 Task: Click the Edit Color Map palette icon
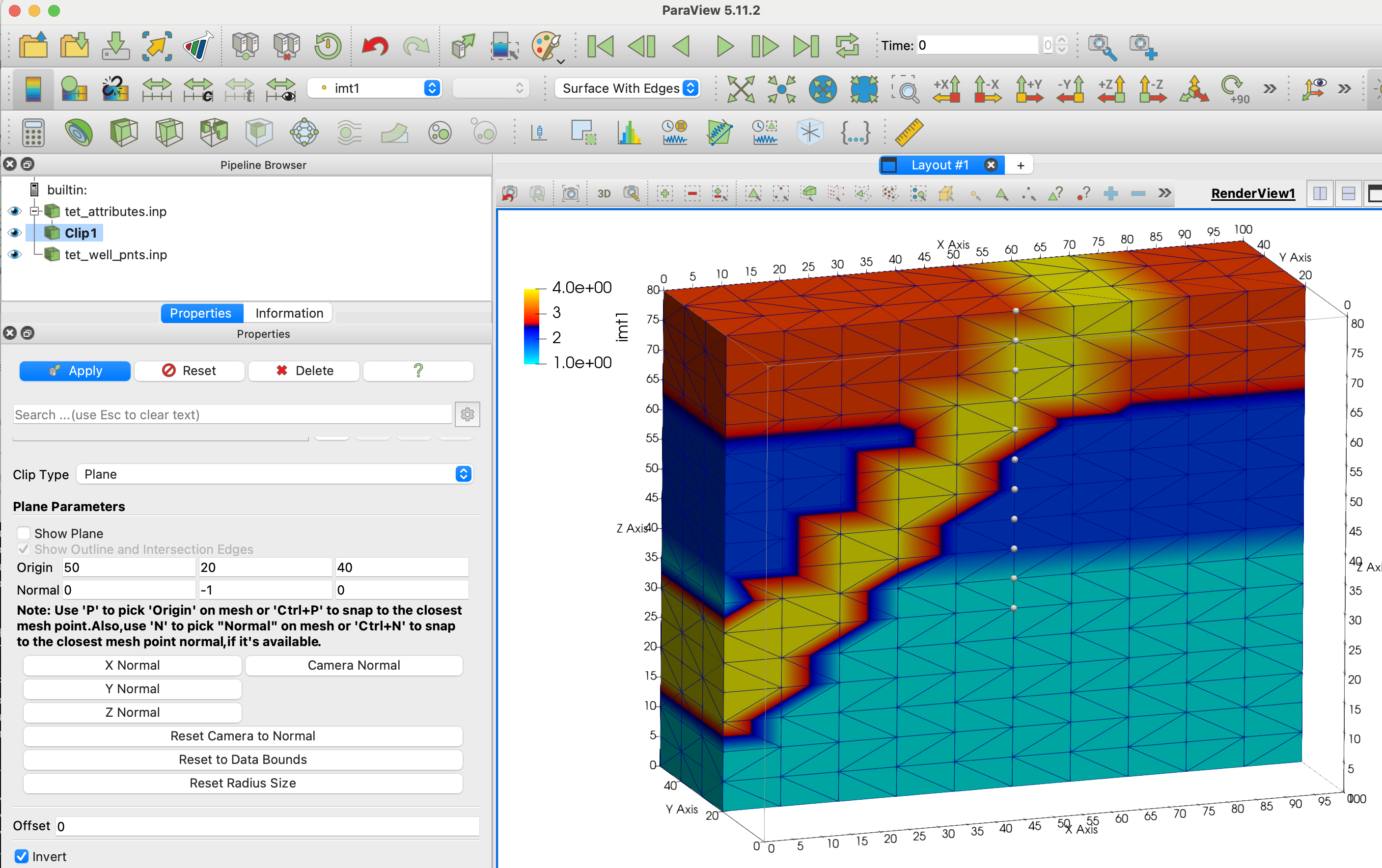(74, 89)
